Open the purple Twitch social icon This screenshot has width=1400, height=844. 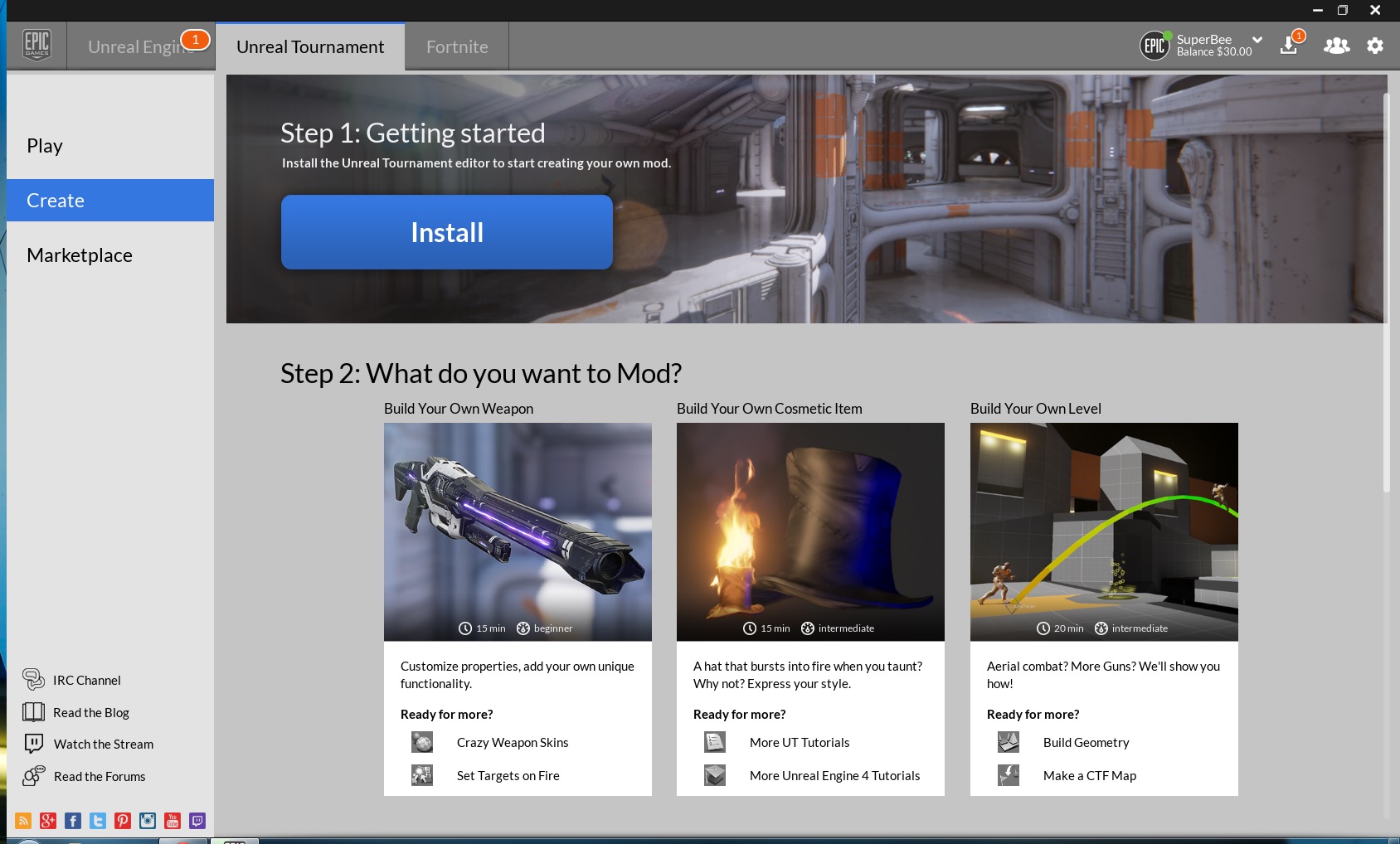(x=197, y=821)
